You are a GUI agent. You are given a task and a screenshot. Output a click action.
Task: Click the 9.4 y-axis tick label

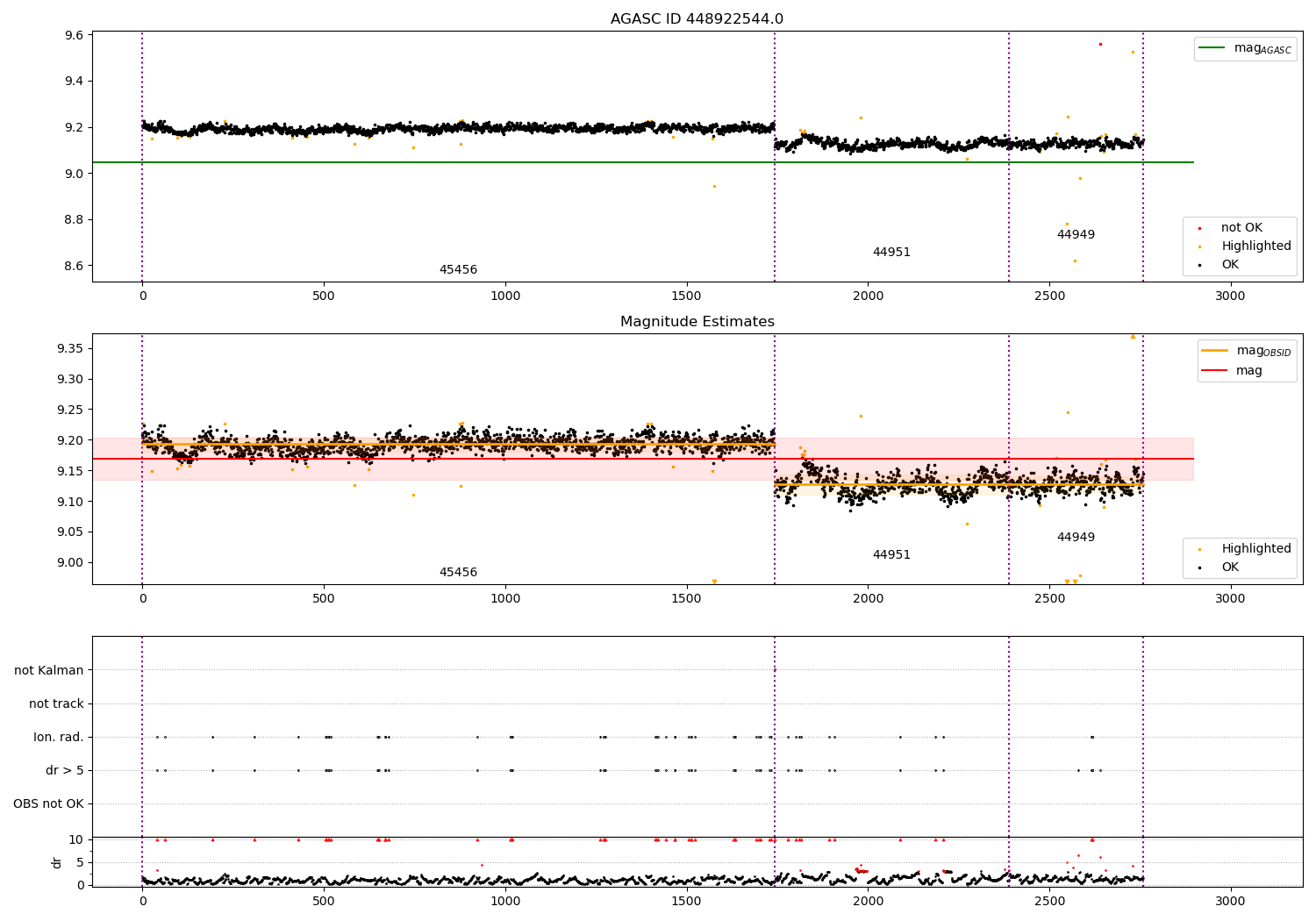coord(74,82)
